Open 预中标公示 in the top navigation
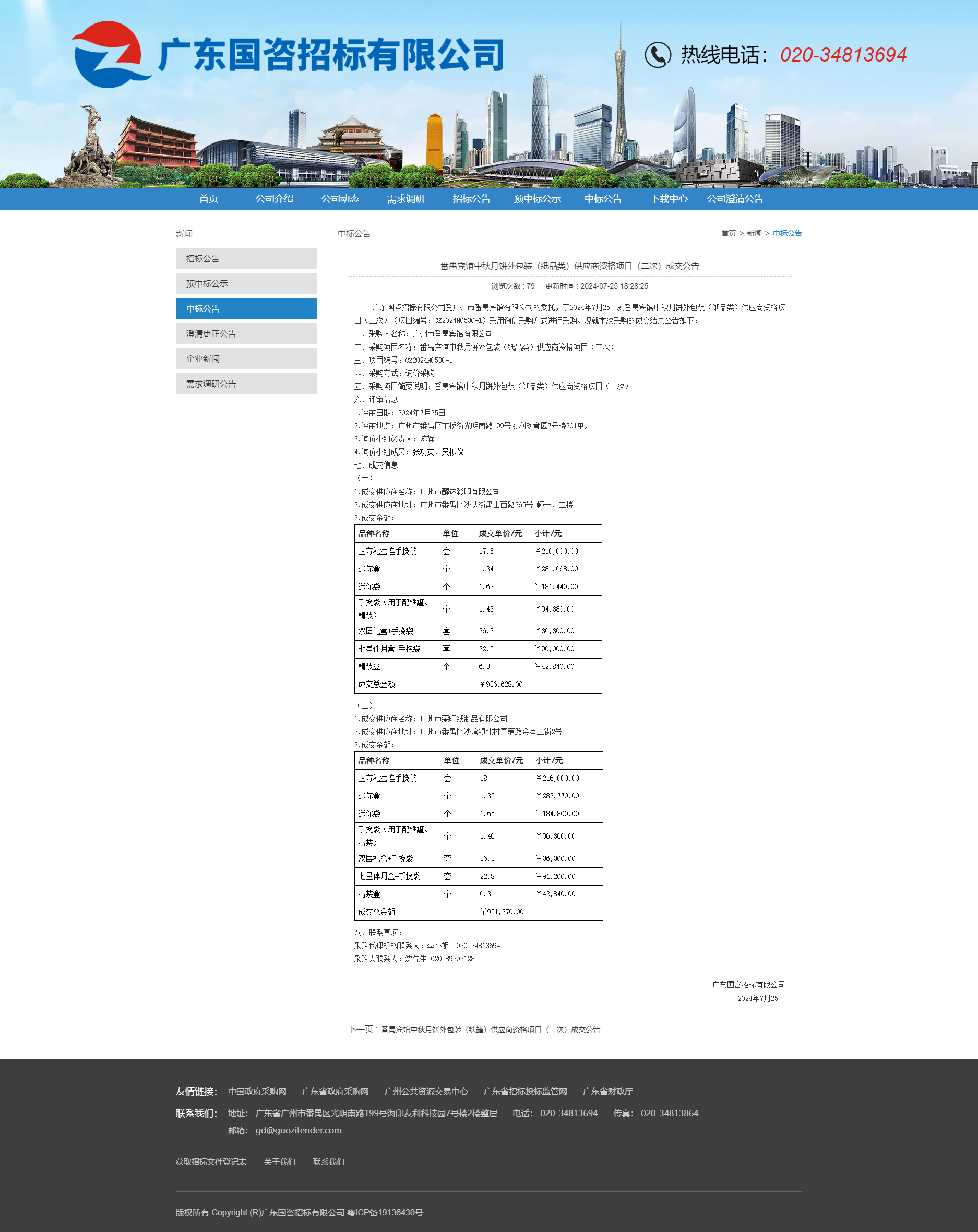 [x=538, y=199]
